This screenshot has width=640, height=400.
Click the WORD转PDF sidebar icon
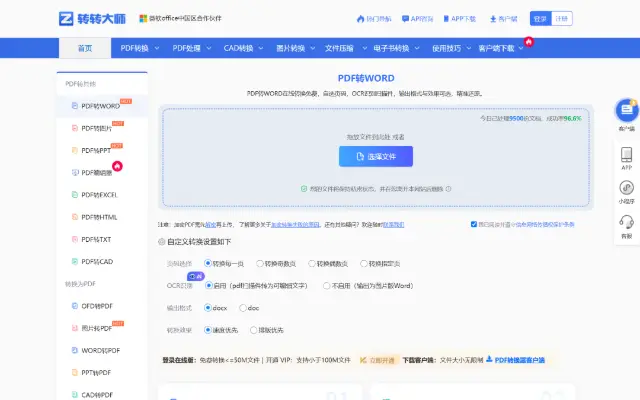pyautogui.click(x=75, y=350)
